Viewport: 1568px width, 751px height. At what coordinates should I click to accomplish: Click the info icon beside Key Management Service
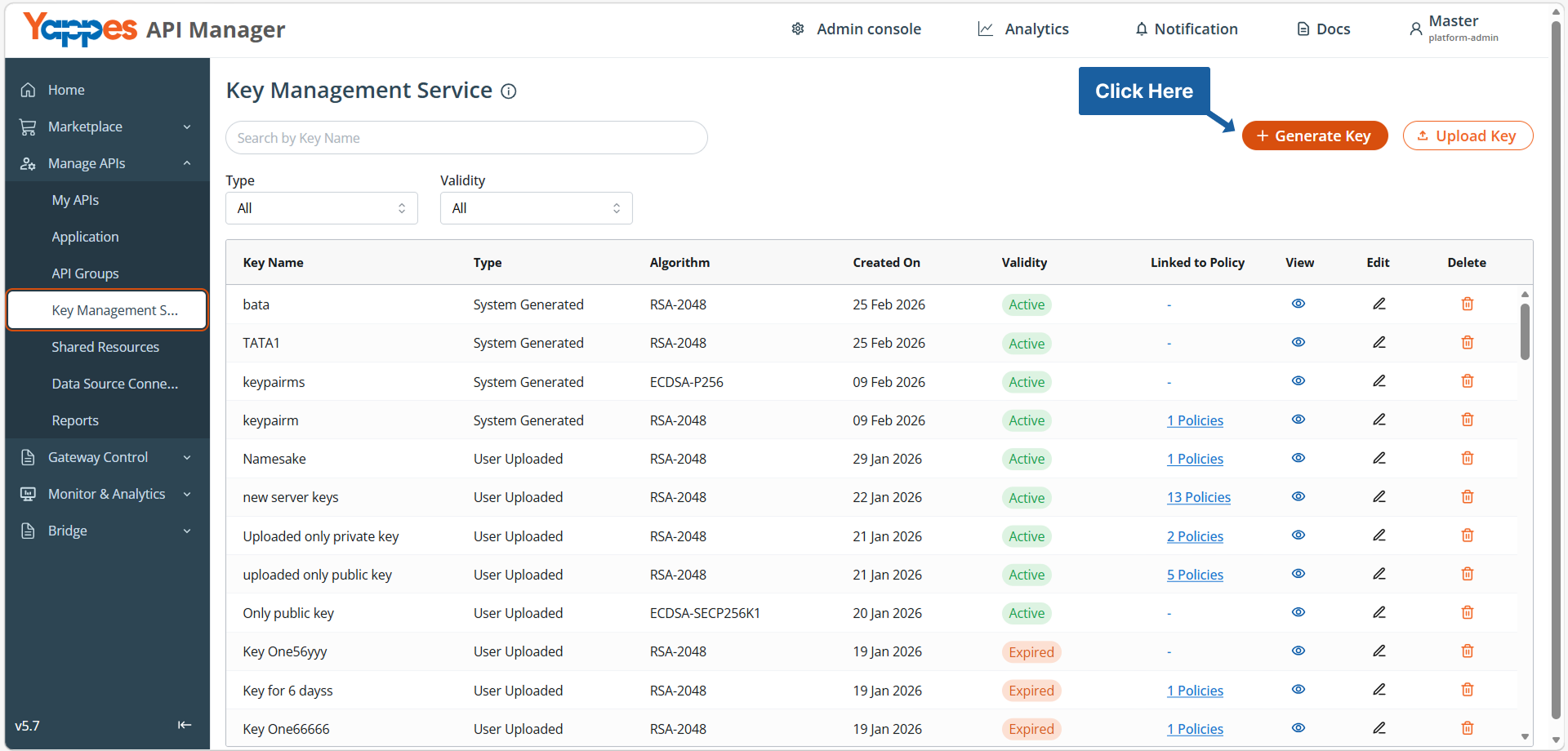click(509, 91)
